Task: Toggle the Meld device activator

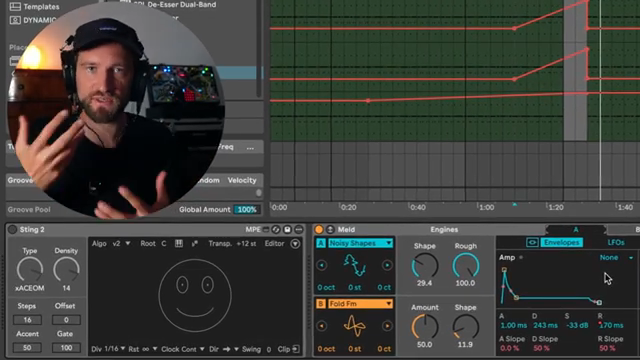Action: tap(319, 229)
